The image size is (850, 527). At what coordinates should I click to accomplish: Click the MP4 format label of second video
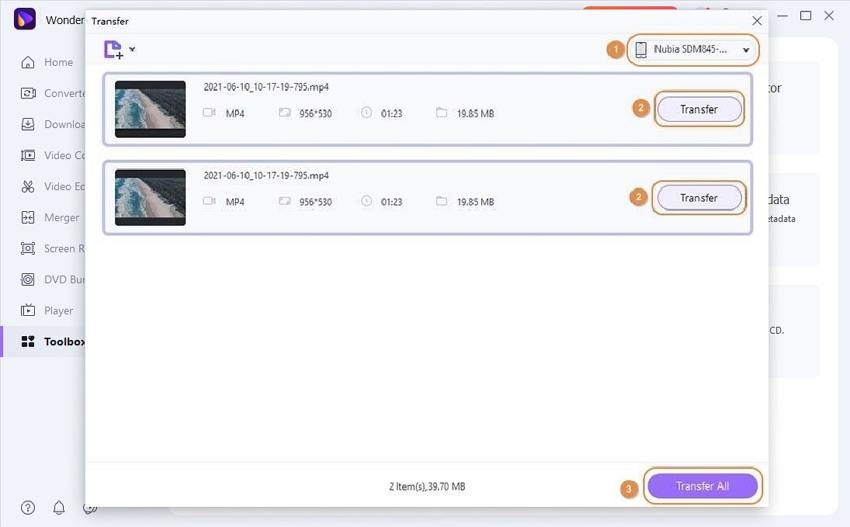tap(235, 202)
